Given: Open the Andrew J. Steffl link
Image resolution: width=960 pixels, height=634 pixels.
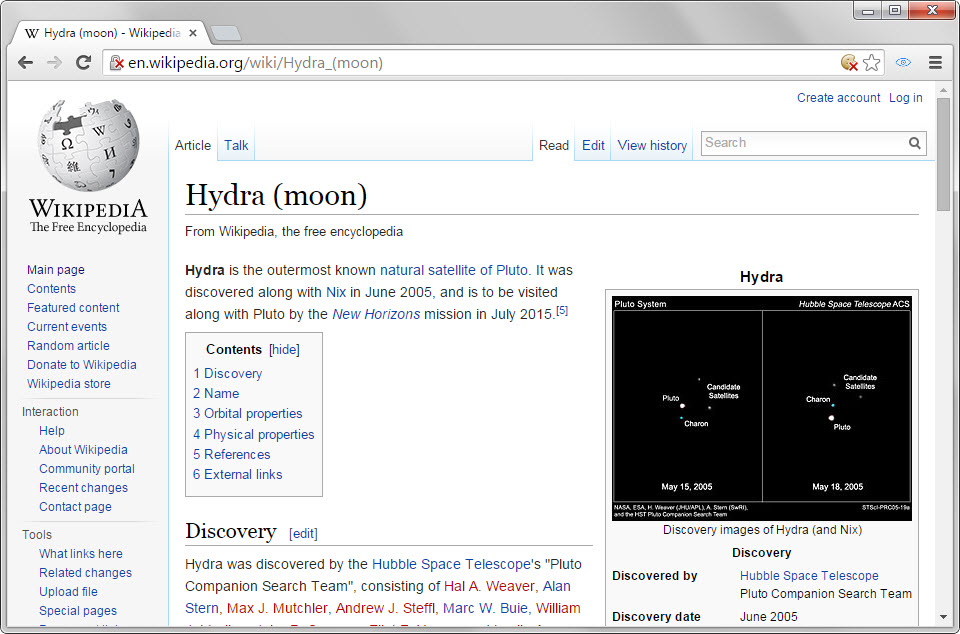Looking at the screenshot, I should 385,608.
